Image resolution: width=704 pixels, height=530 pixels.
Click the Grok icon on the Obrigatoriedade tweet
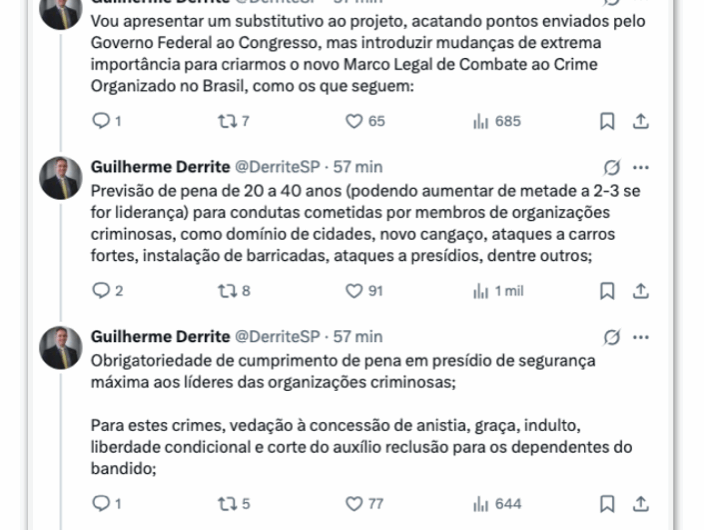(612, 337)
